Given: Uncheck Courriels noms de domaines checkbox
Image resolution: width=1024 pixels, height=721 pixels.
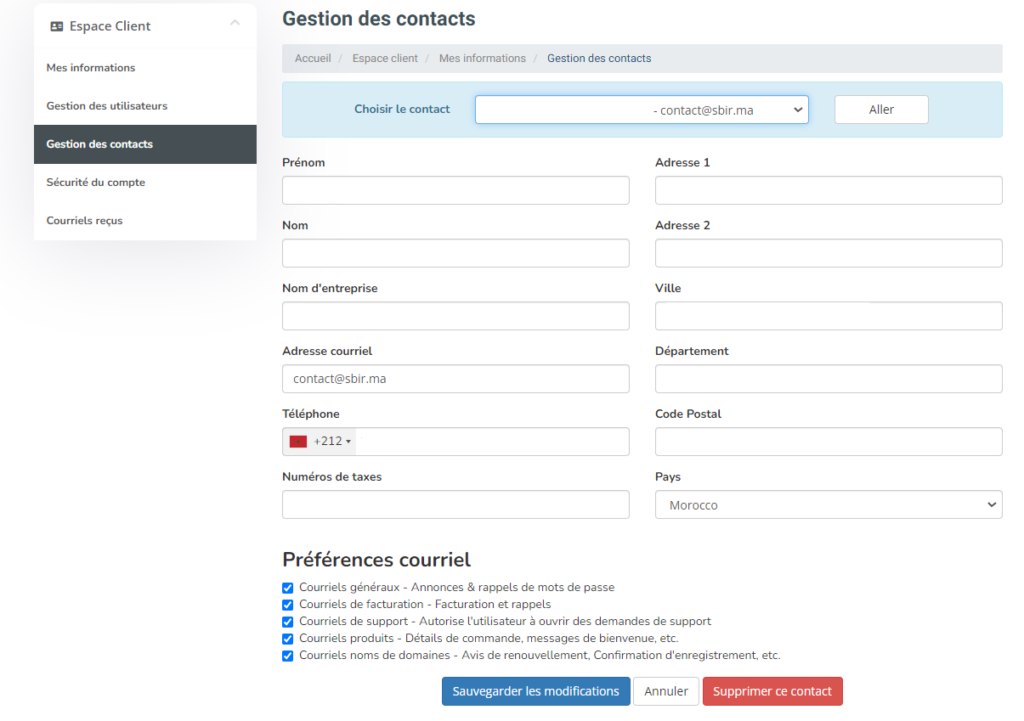Looking at the screenshot, I should pos(288,656).
